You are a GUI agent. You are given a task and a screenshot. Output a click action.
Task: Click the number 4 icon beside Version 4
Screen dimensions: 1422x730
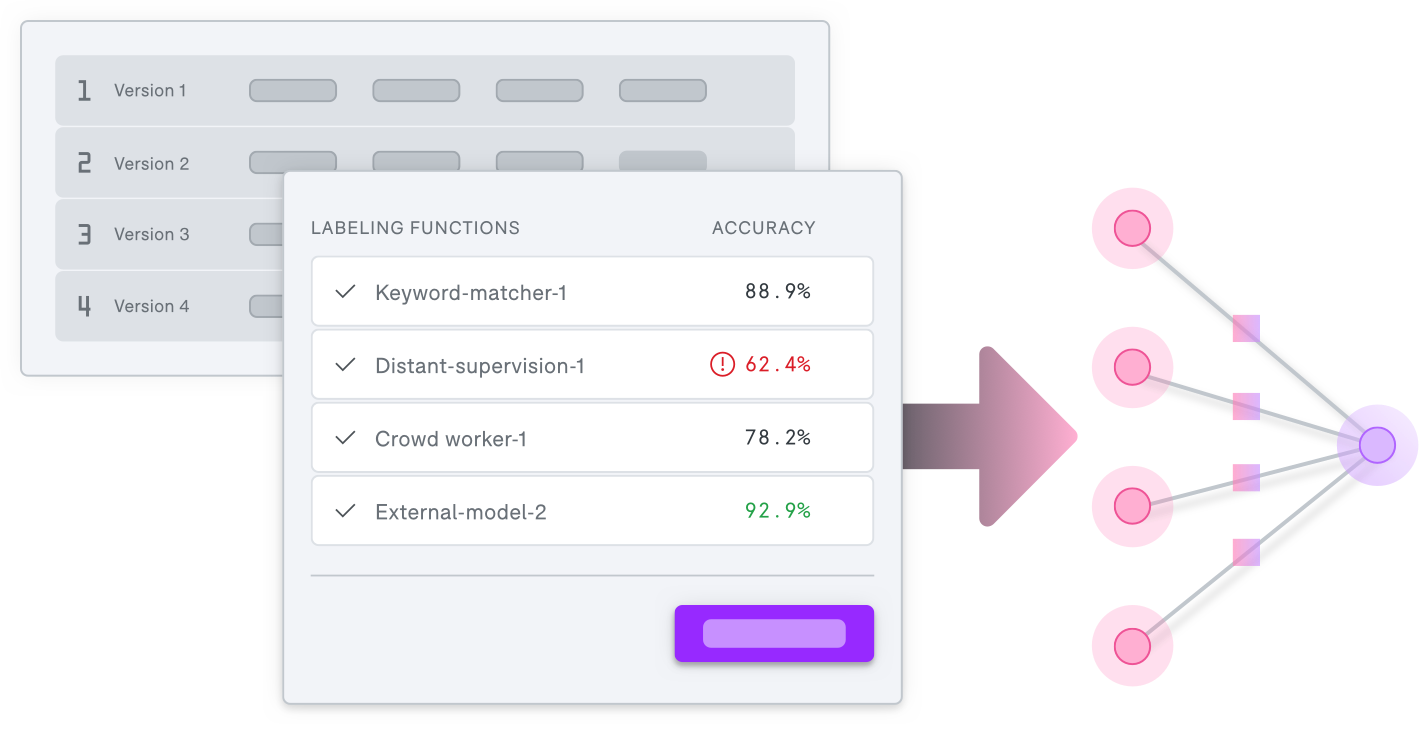[84, 306]
